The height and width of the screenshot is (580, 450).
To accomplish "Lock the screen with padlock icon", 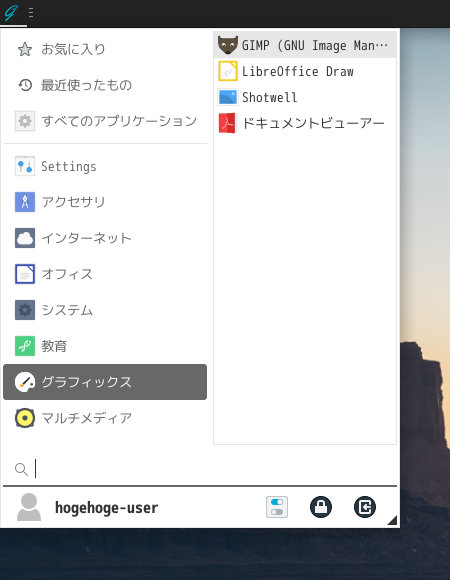I will pos(321,507).
